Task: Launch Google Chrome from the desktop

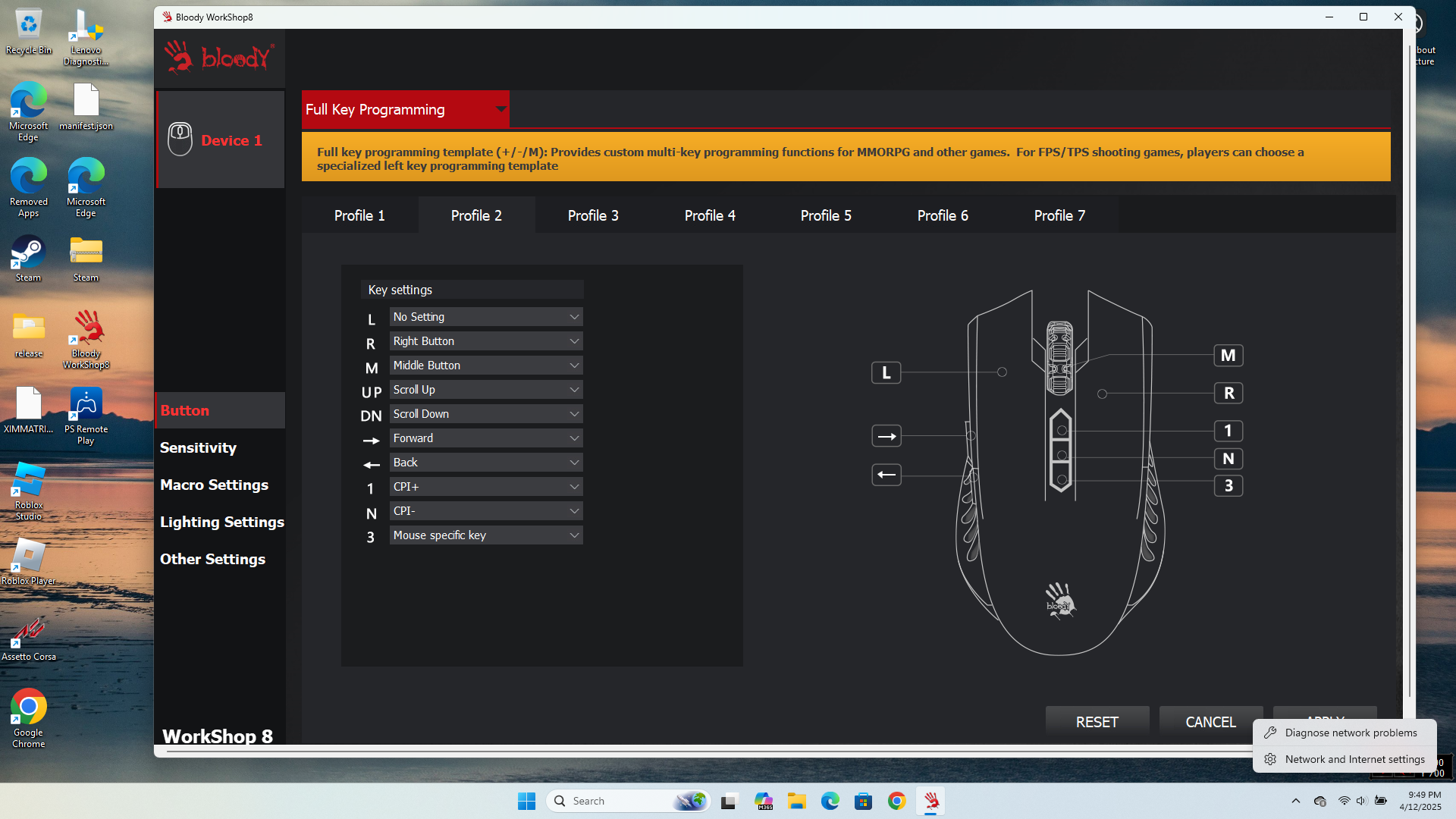Action: click(x=29, y=718)
